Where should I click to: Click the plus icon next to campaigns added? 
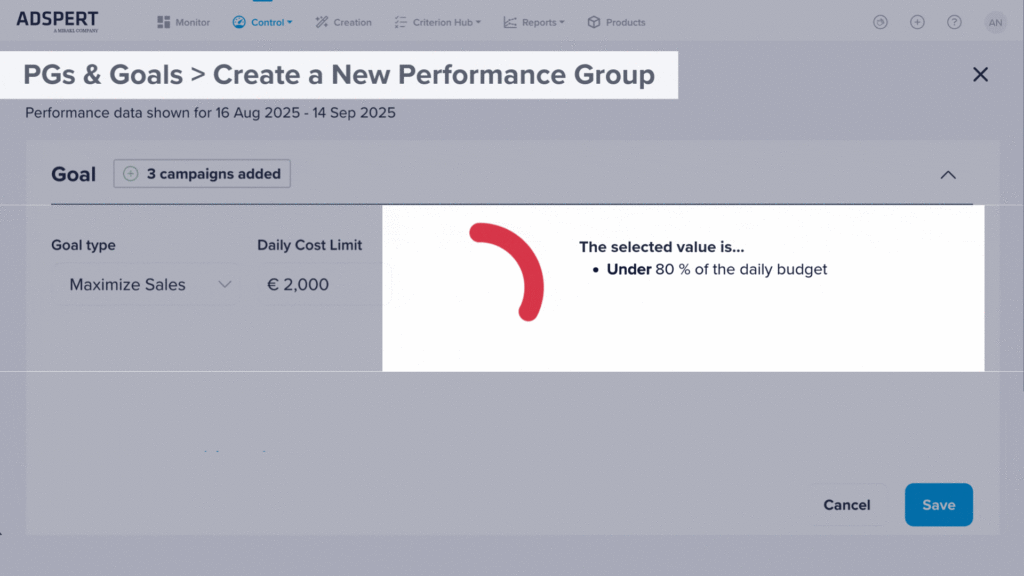coord(129,173)
